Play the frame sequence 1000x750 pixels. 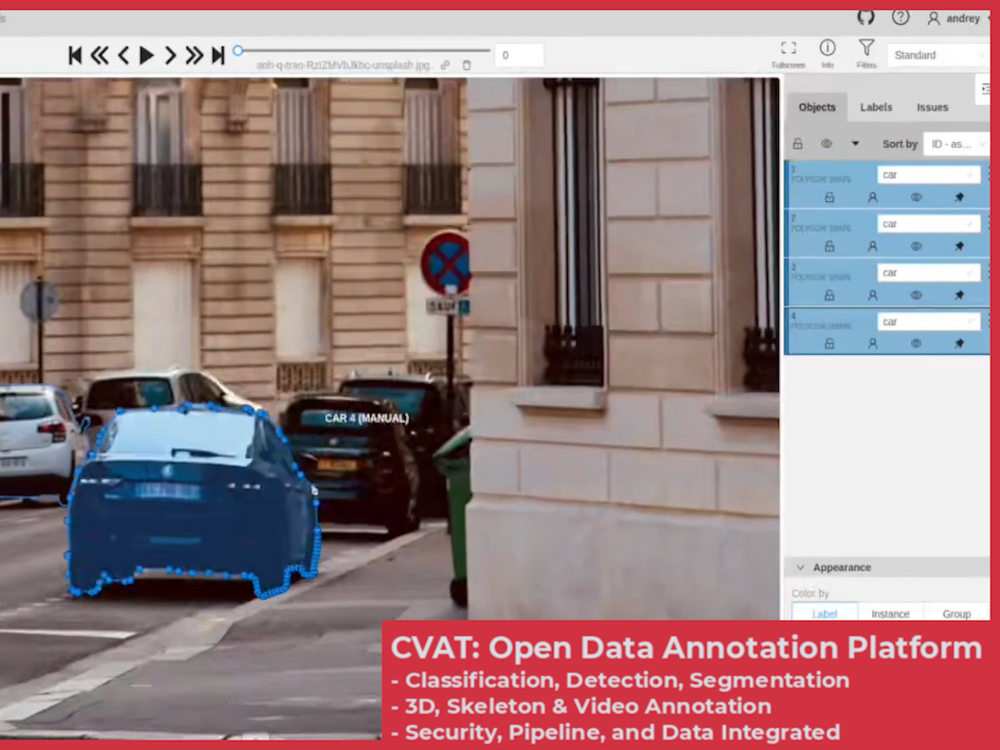147,55
